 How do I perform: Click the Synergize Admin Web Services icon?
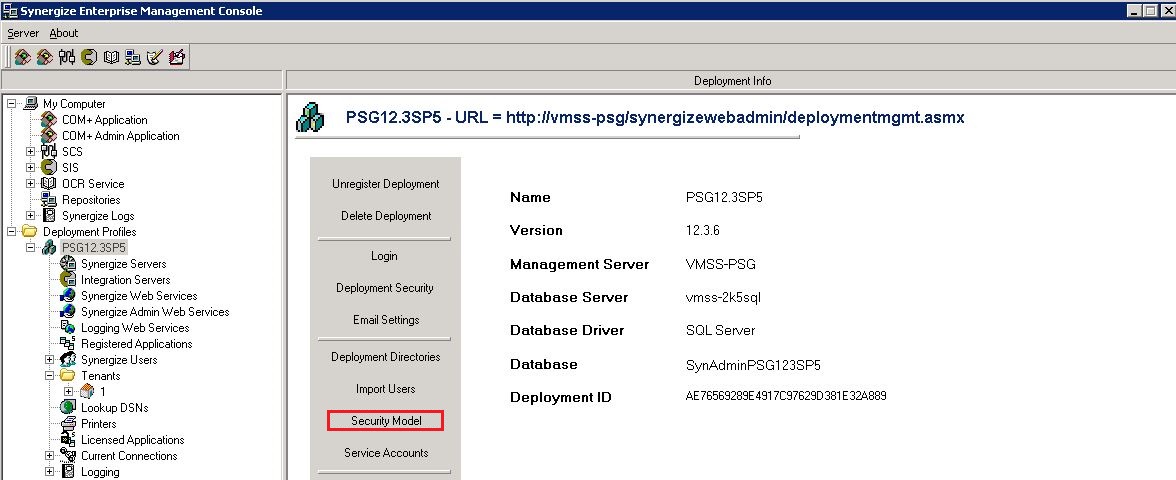[x=68, y=311]
